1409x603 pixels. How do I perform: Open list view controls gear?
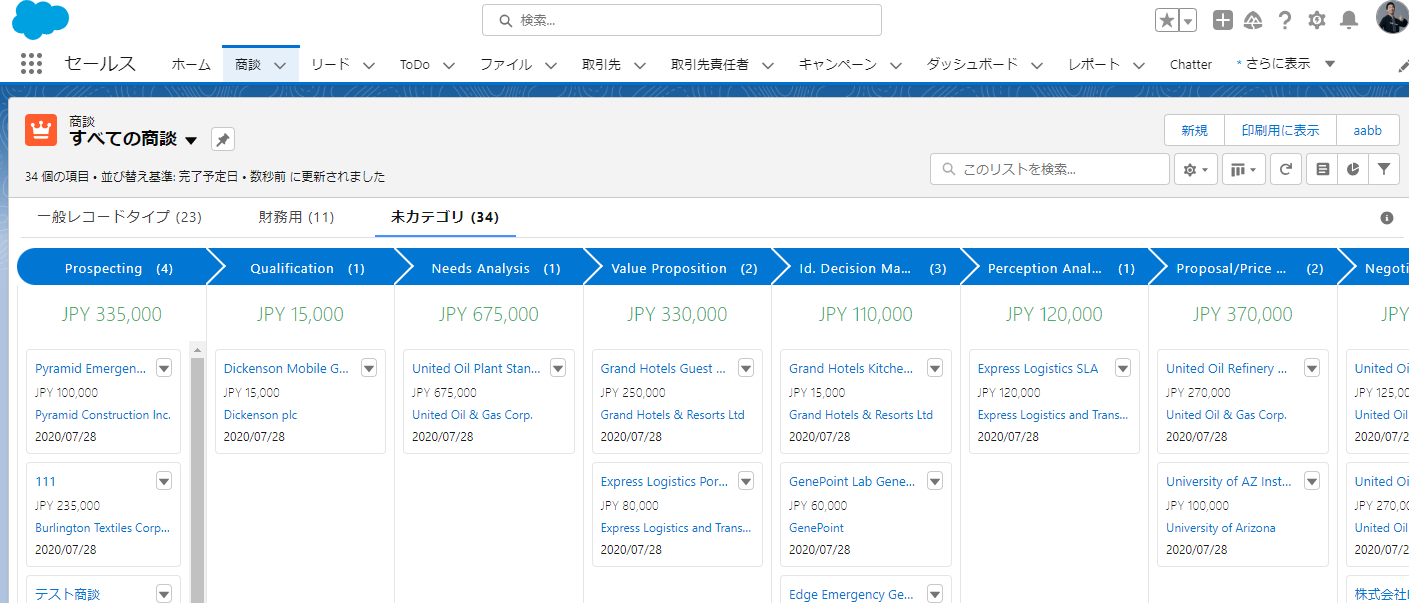coord(1196,170)
